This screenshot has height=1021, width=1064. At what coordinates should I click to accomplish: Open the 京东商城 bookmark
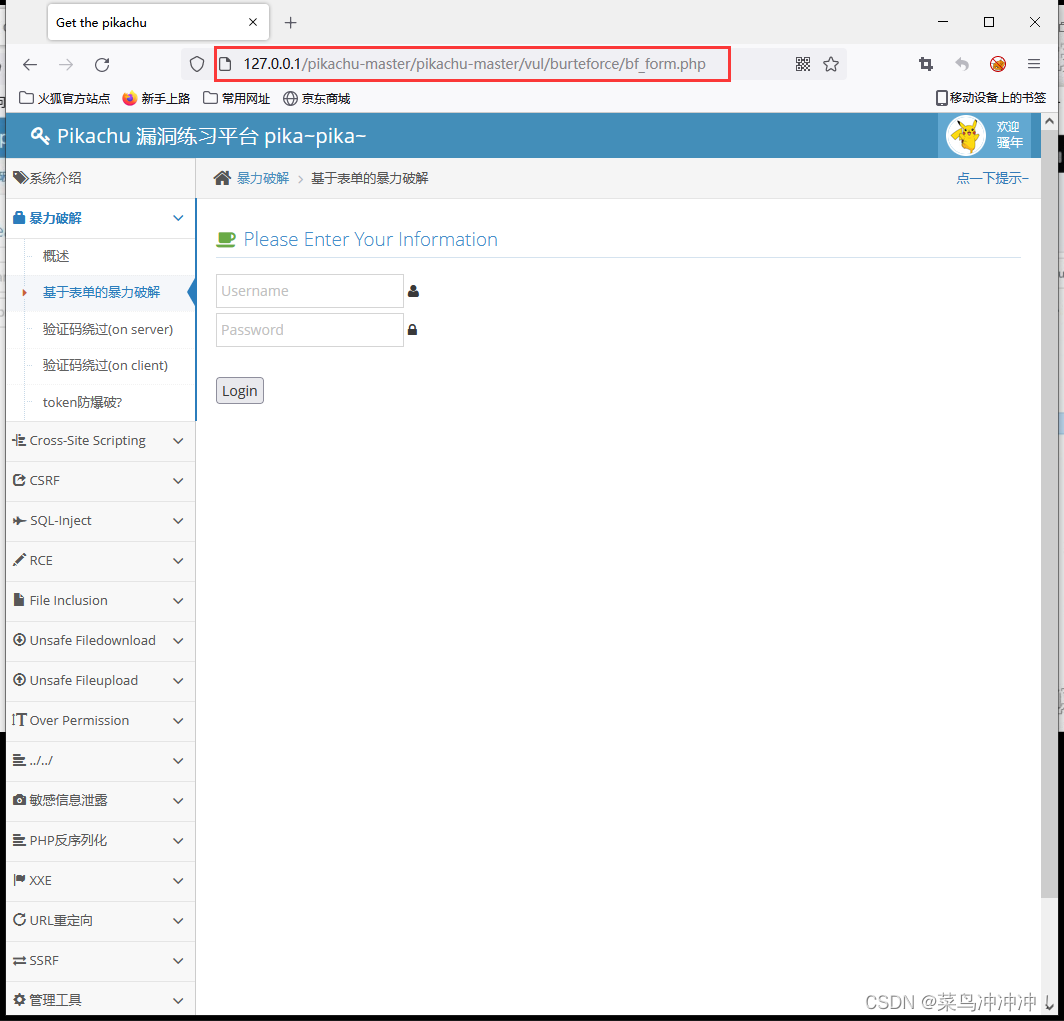click(x=316, y=98)
